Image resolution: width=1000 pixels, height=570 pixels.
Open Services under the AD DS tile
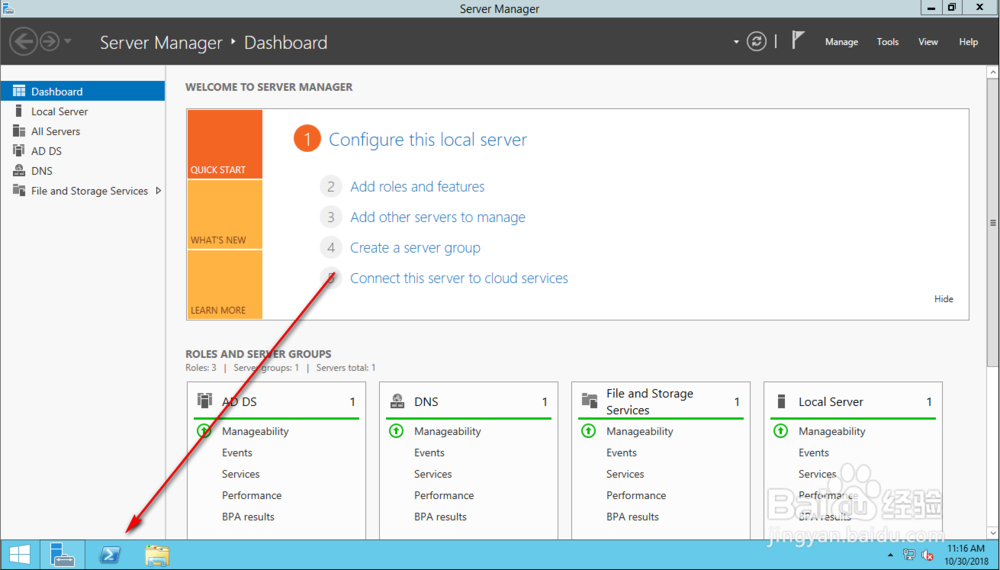pyautogui.click(x=240, y=474)
